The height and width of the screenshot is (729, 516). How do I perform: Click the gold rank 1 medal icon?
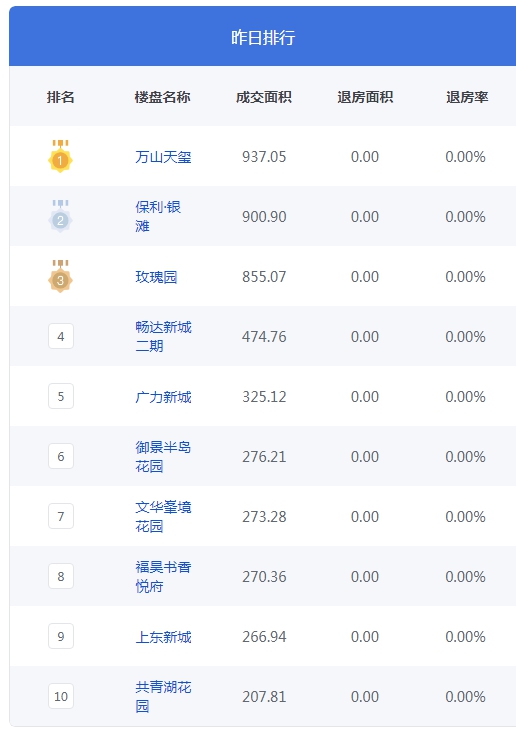[x=60, y=156]
